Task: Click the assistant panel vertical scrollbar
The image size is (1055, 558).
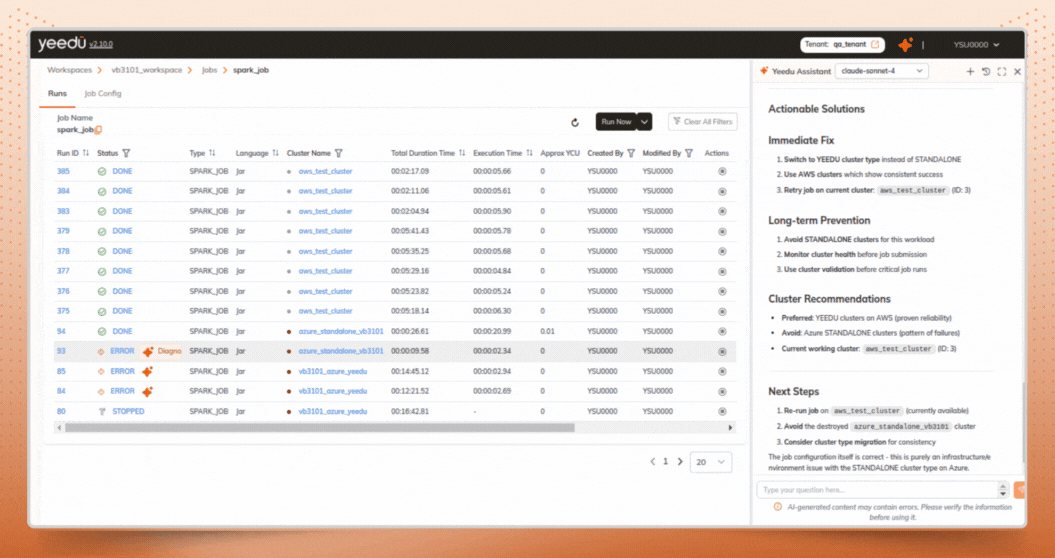Action: 1024,423
